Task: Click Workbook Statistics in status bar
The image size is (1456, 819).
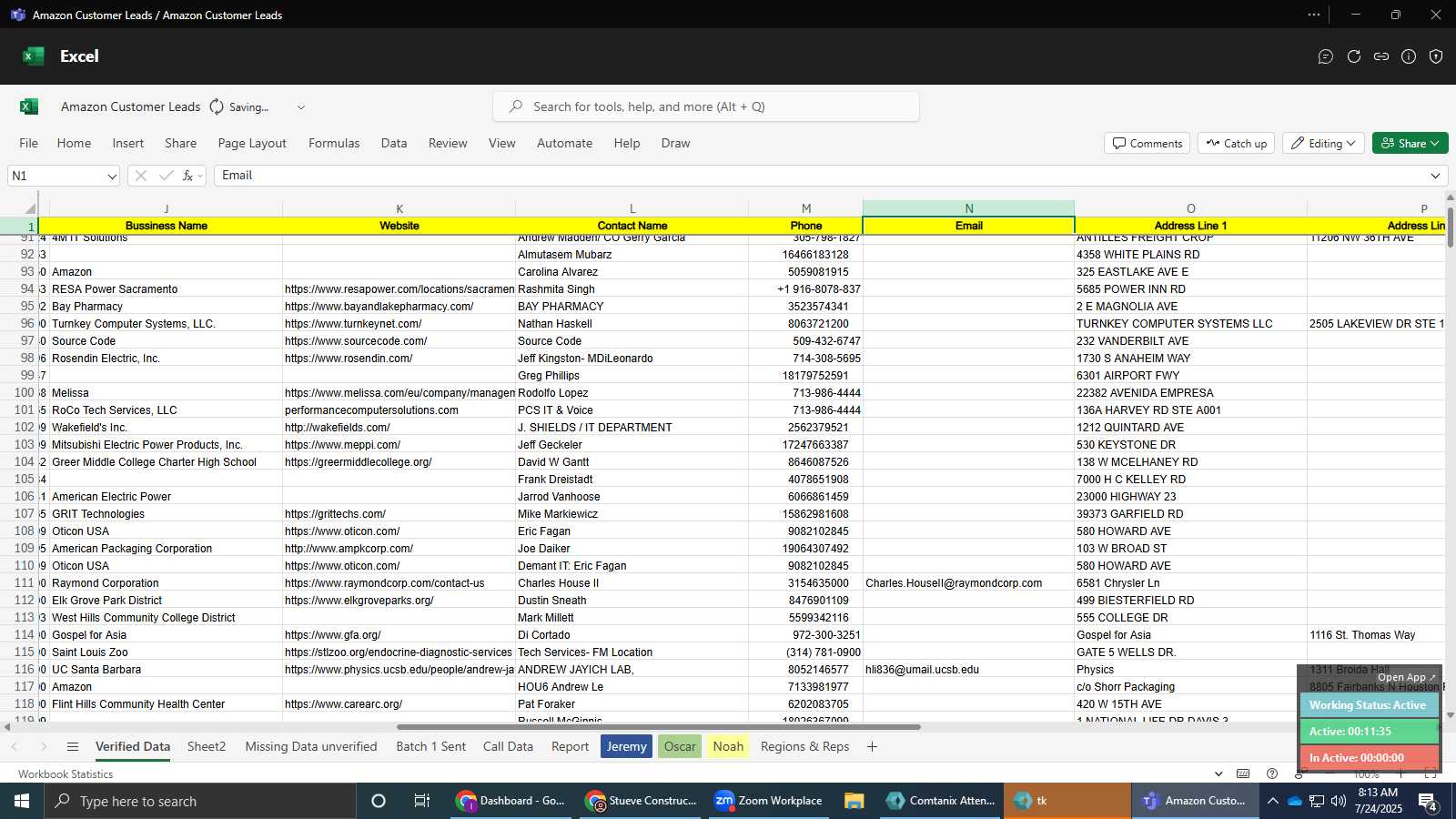Action: [66, 773]
